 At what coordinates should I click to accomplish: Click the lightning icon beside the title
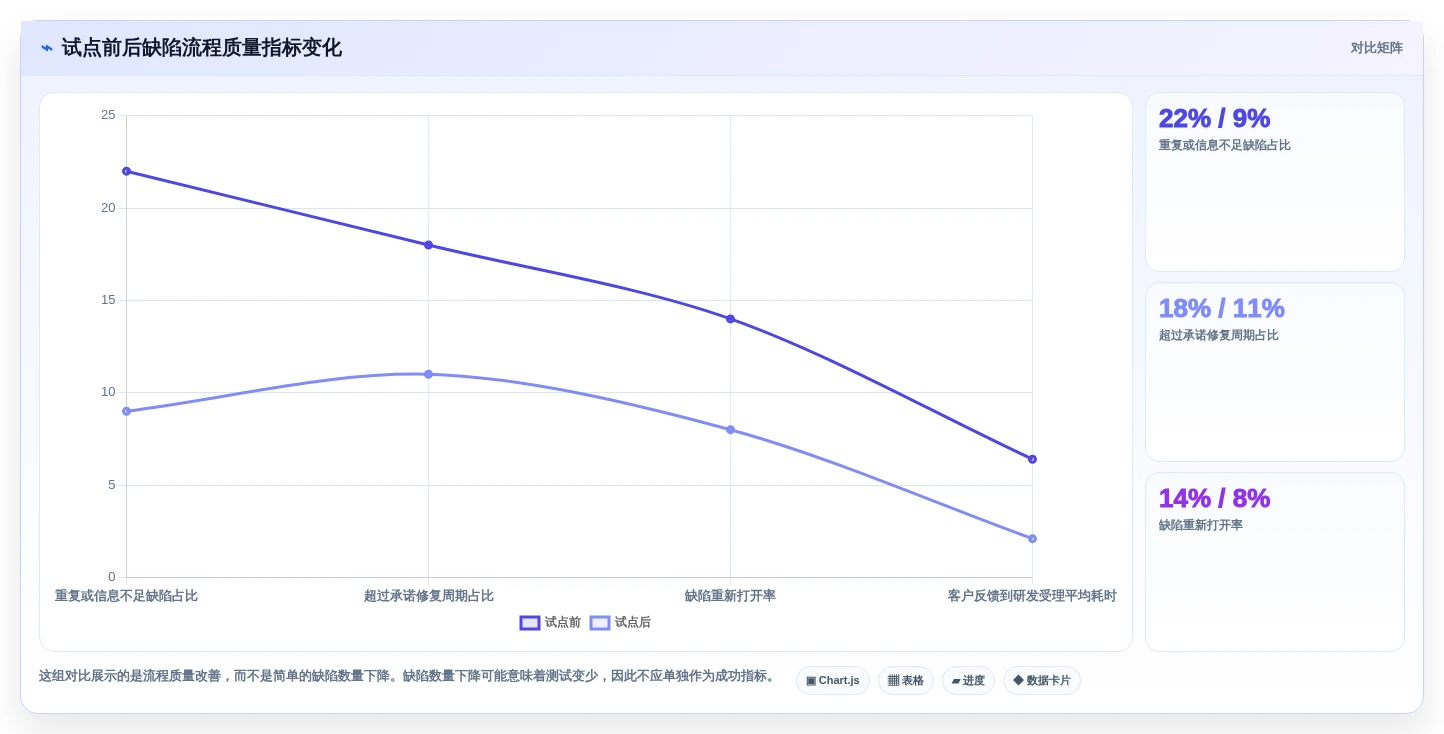[x=47, y=48]
